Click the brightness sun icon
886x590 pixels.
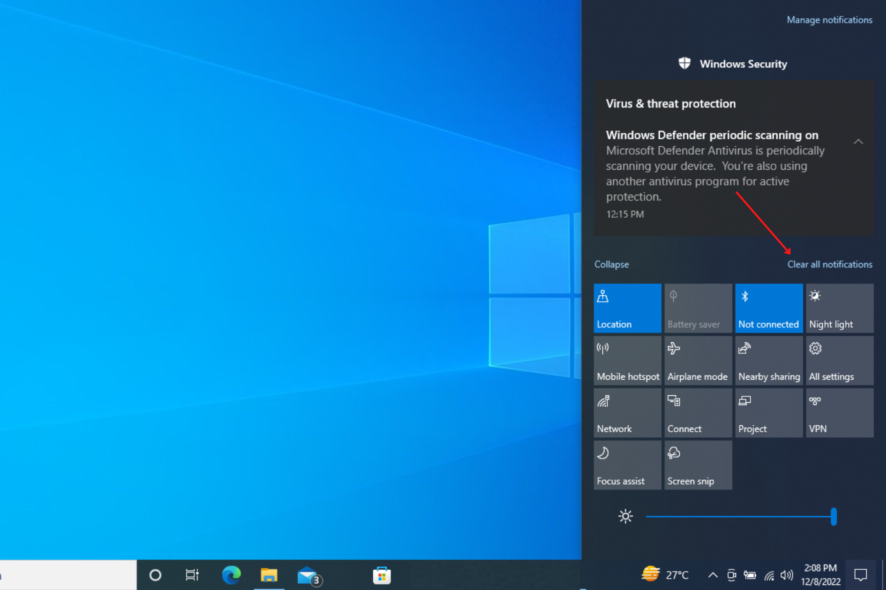(x=626, y=516)
